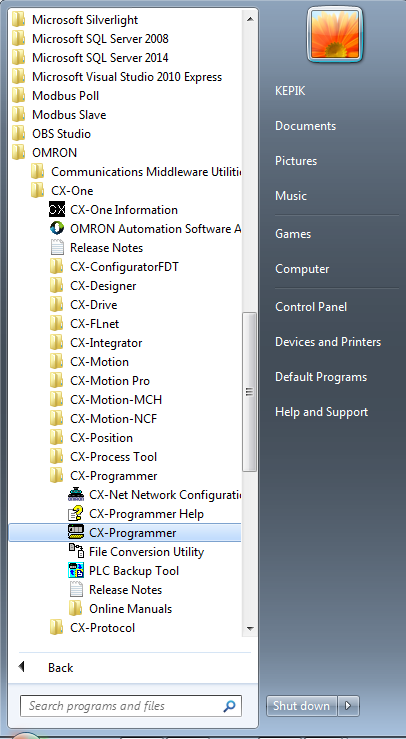The height and width of the screenshot is (739, 406).
Task: Launch CX-Programmer from the highlighted entry
Action: 125,533
